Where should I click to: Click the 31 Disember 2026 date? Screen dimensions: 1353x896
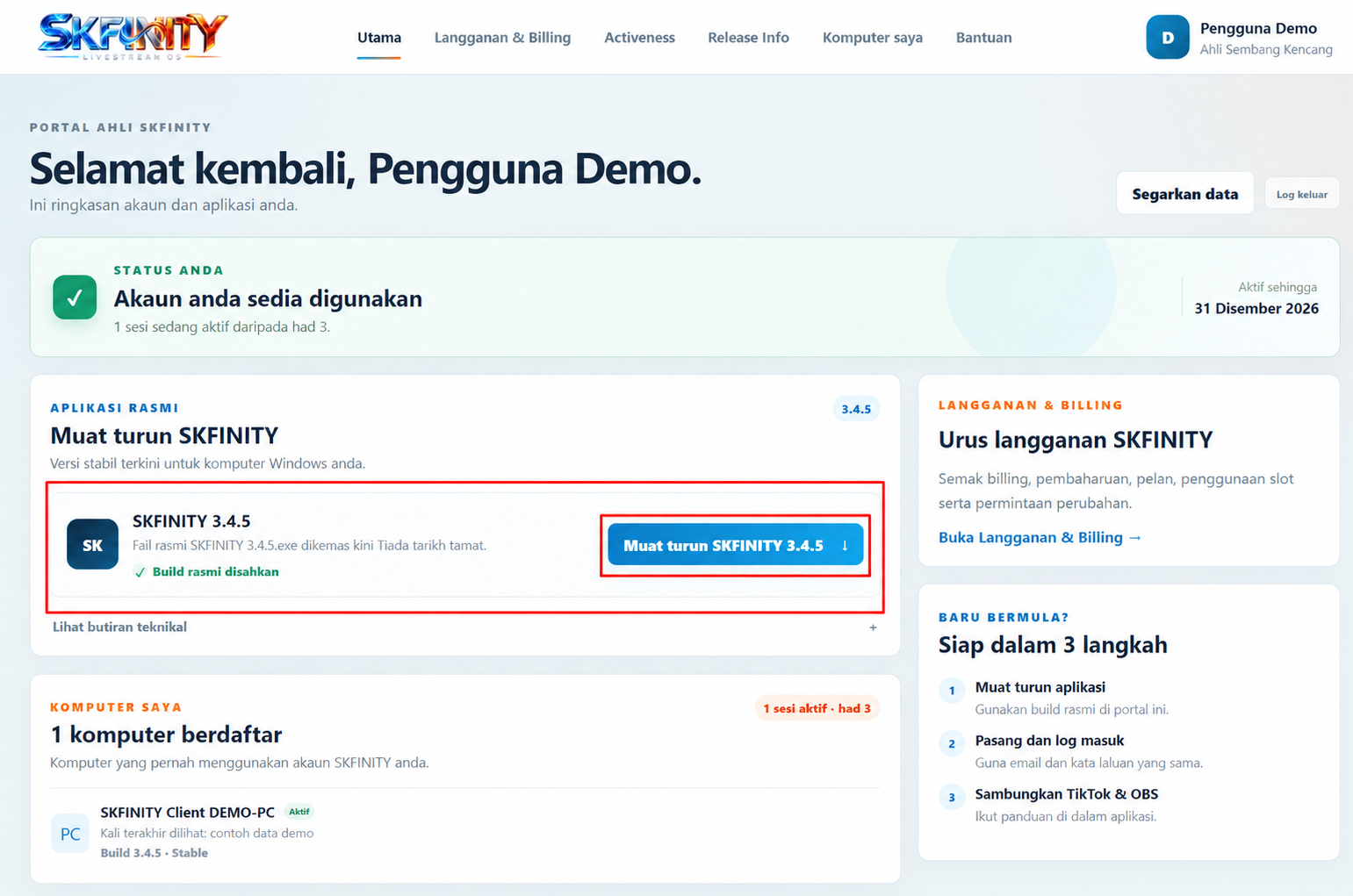pyautogui.click(x=1256, y=308)
